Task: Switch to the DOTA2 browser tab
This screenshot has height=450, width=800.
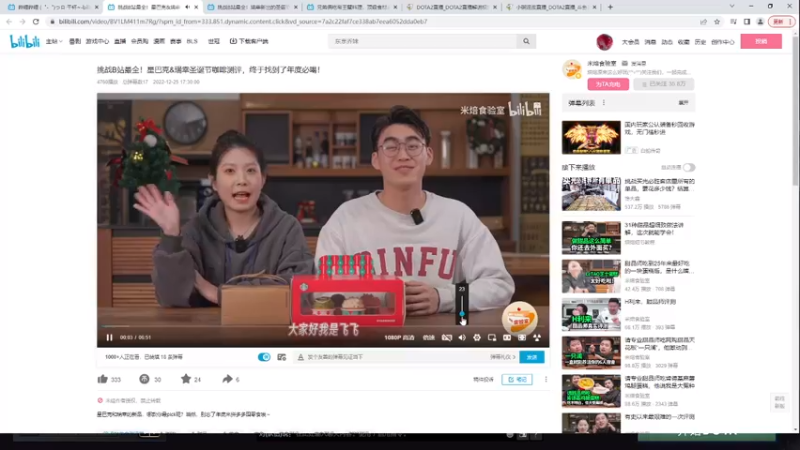Action: pyautogui.click(x=453, y=7)
